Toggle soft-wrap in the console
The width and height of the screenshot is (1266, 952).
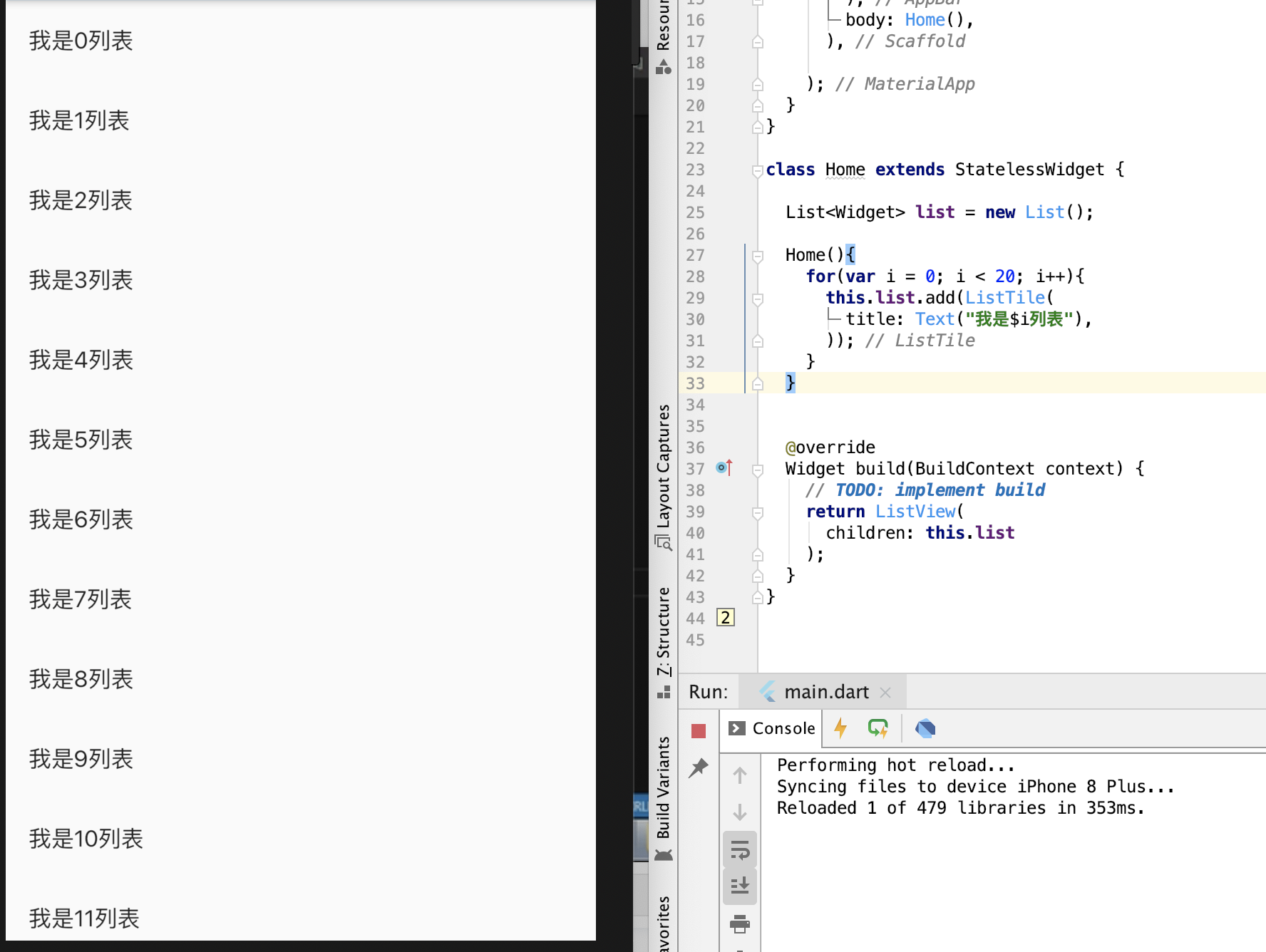pos(740,849)
